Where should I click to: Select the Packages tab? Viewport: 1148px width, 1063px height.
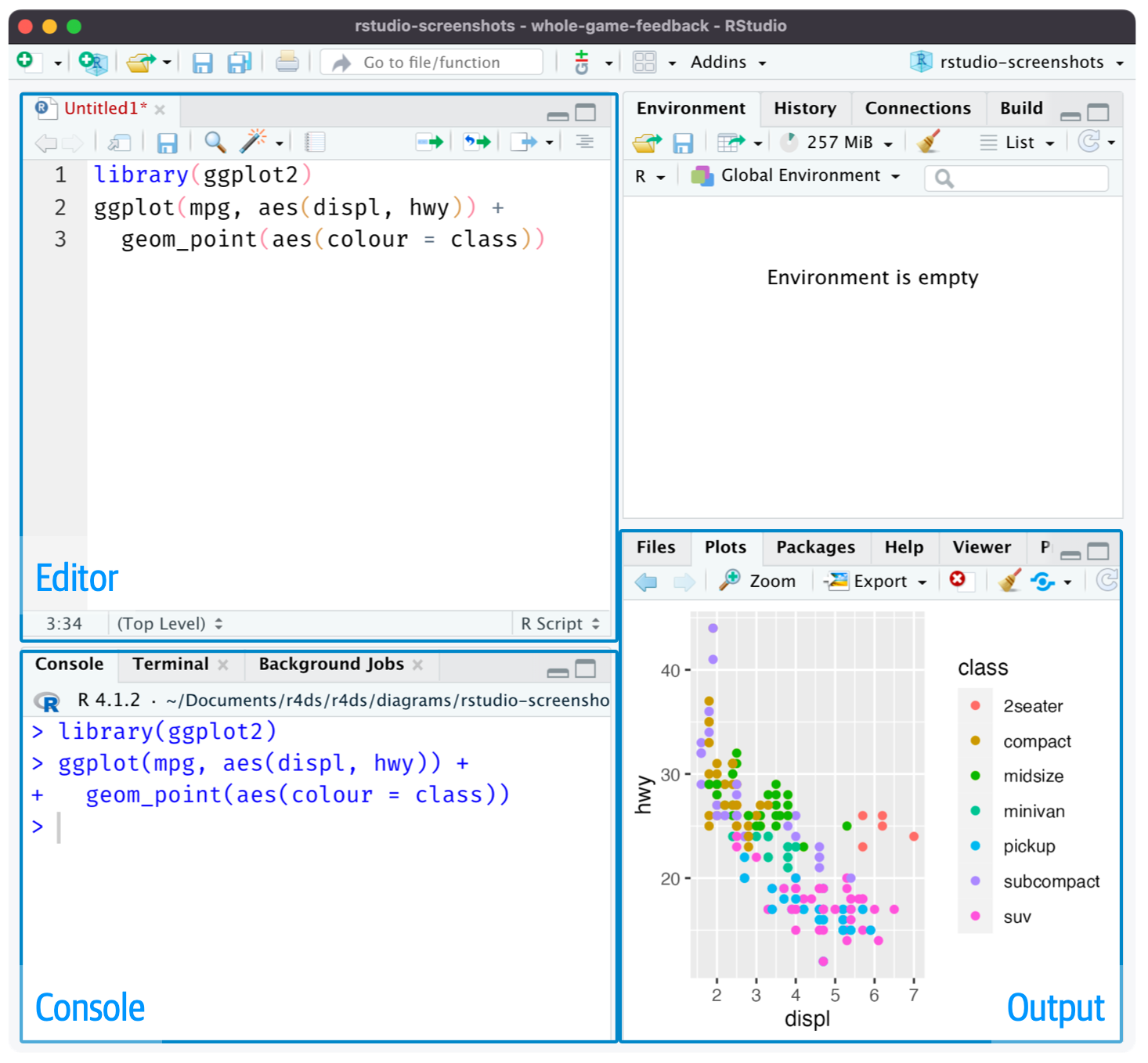815,547
